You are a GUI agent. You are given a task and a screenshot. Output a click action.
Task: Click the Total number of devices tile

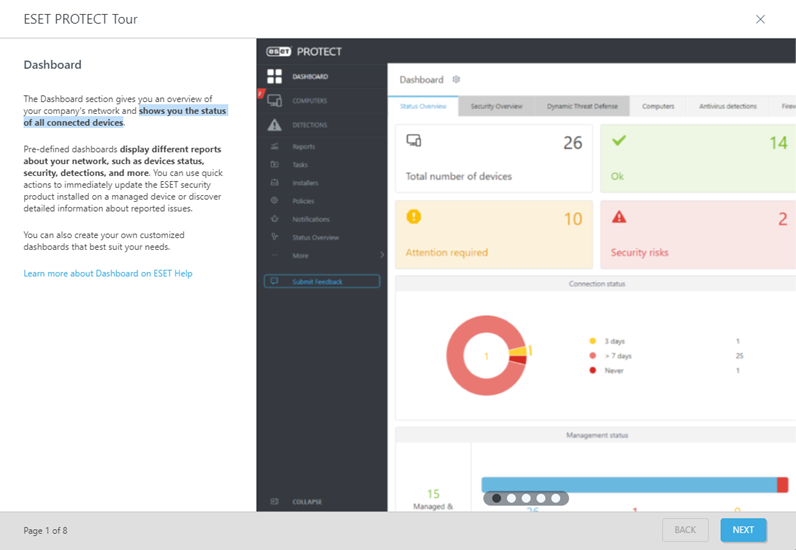coord(494,158)
